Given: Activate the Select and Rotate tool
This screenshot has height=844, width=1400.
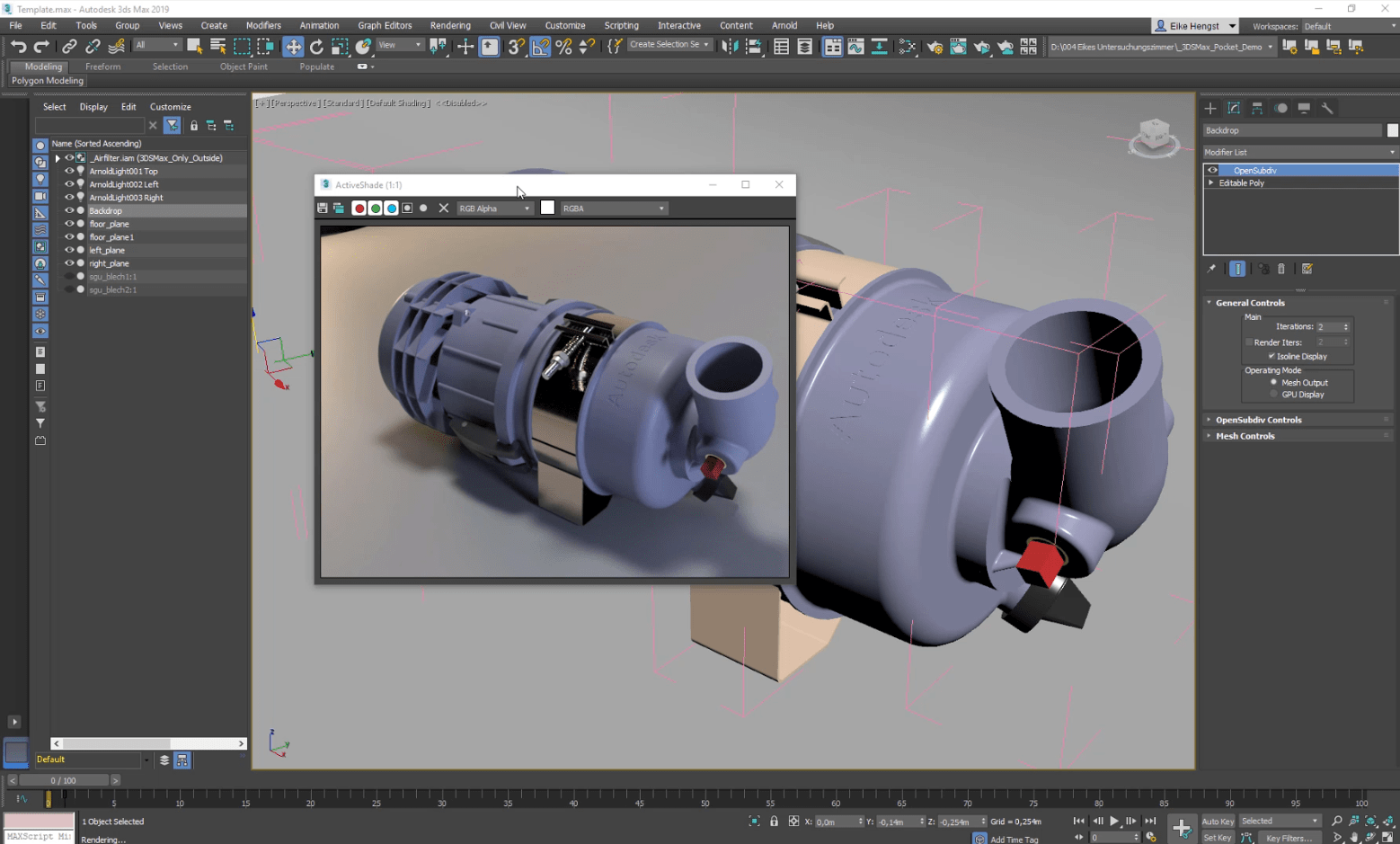Looking at the screenshot, I should [x=316, y=47].
